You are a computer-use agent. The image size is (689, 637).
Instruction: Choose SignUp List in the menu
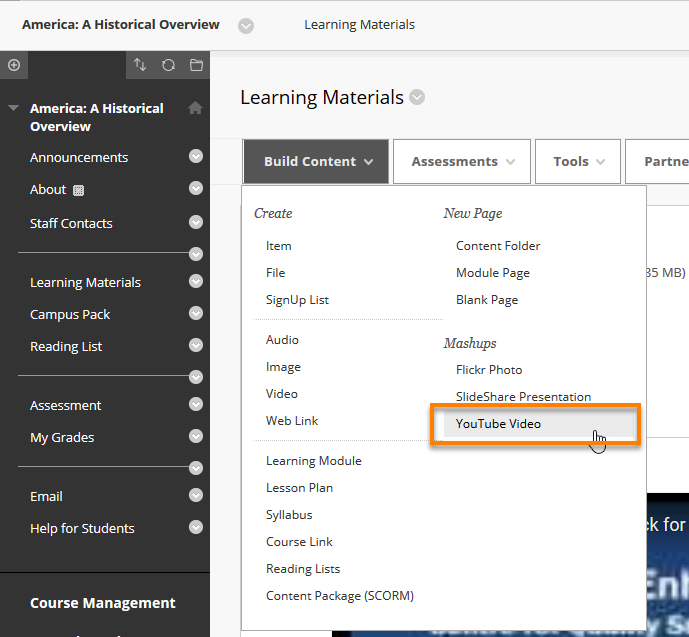(297, 300)
